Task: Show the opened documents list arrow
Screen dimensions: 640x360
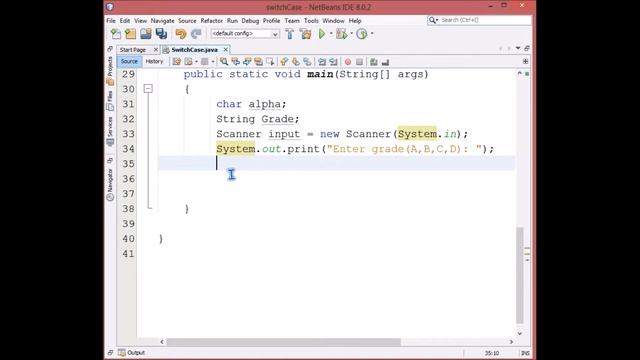Action: 518,48
